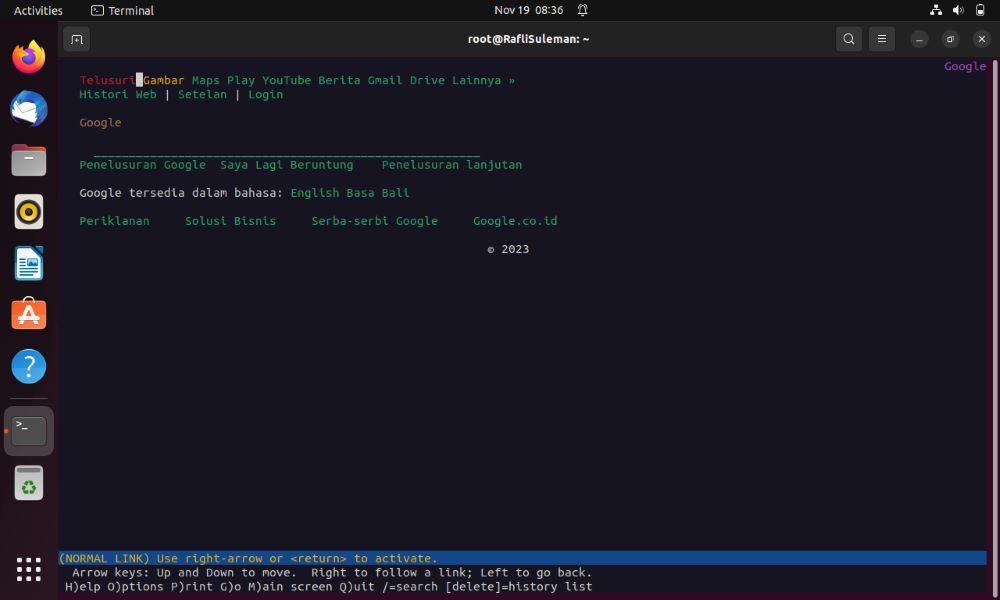Click the Gambar link

[x=163, y=80]
